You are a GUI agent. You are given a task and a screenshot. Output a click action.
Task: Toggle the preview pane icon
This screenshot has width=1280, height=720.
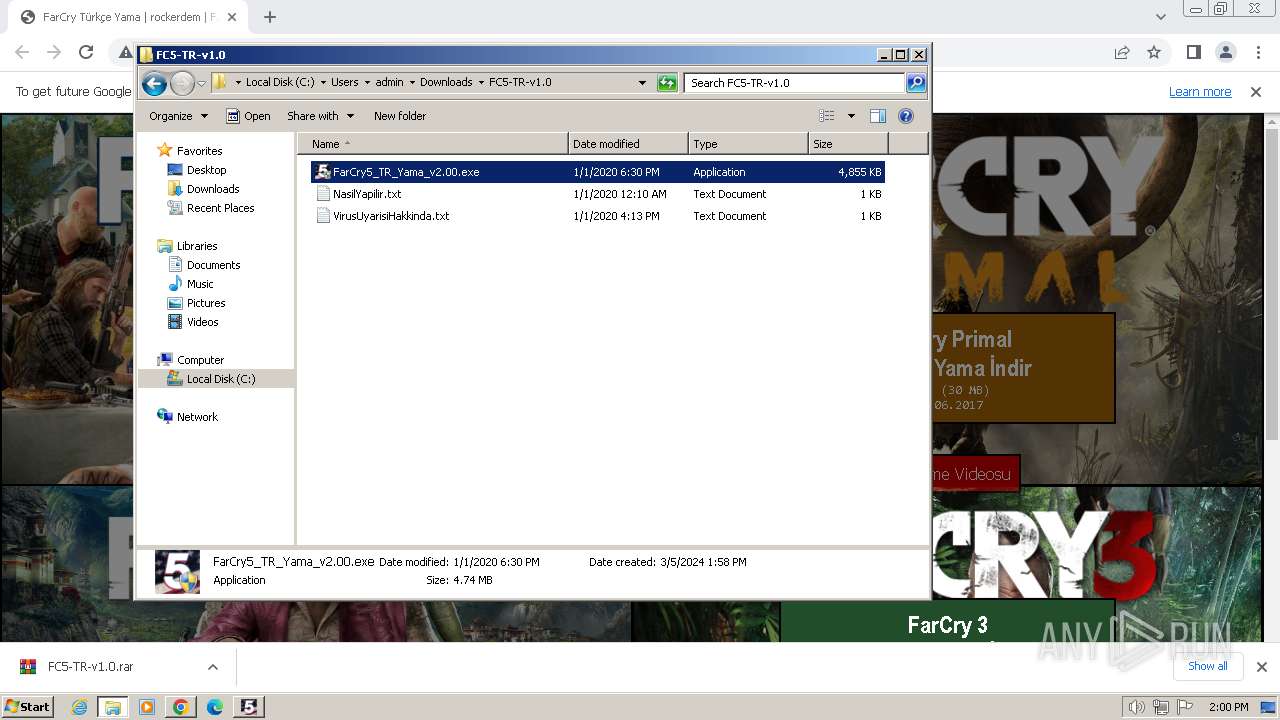(878, 116)
